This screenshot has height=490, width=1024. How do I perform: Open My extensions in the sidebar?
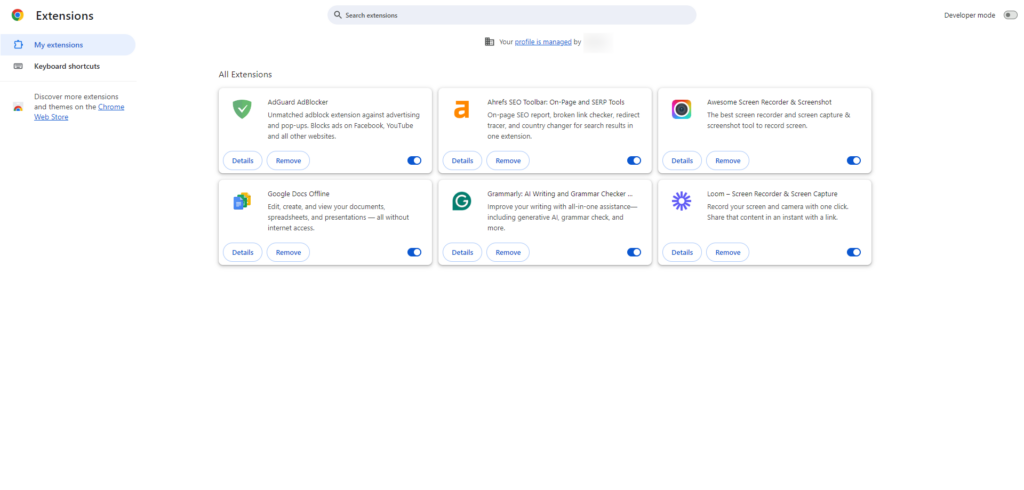pyautogui.click(x=58, y=45)
